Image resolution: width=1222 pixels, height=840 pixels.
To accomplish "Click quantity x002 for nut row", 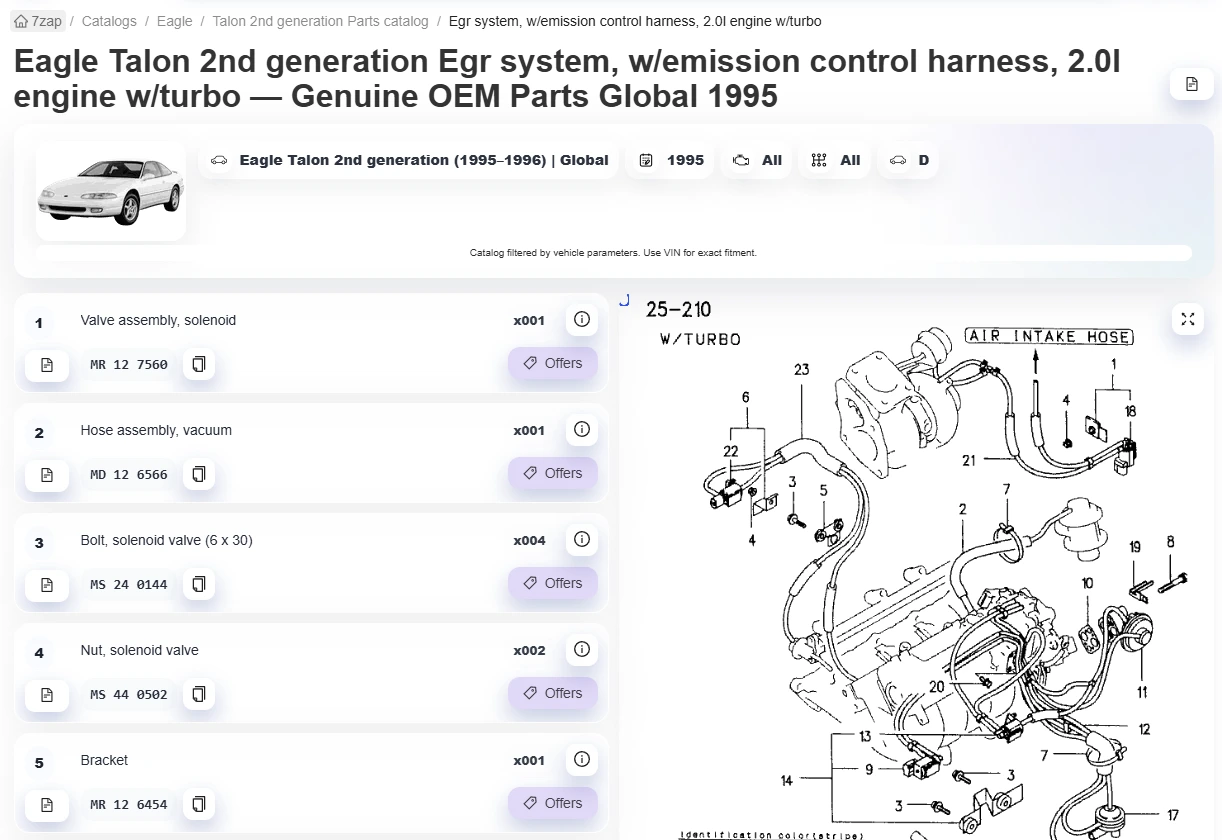I will (529, 651).
